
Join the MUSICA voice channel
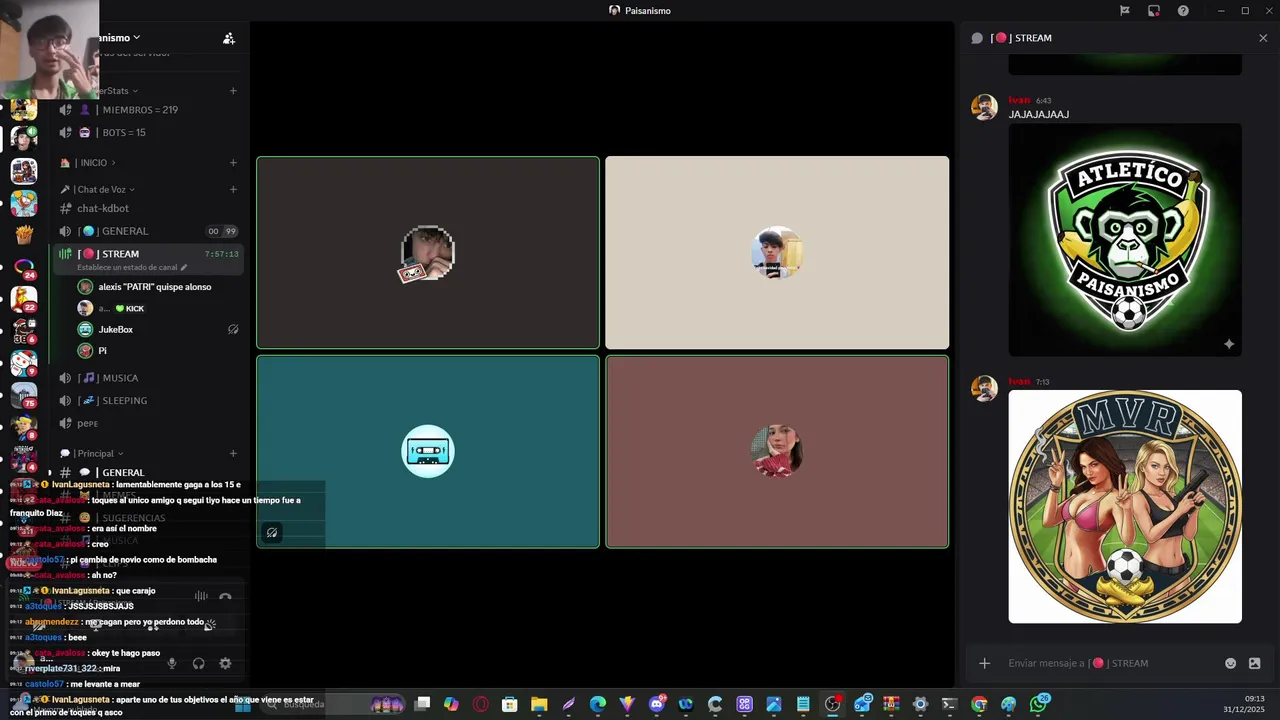point(148,378)
